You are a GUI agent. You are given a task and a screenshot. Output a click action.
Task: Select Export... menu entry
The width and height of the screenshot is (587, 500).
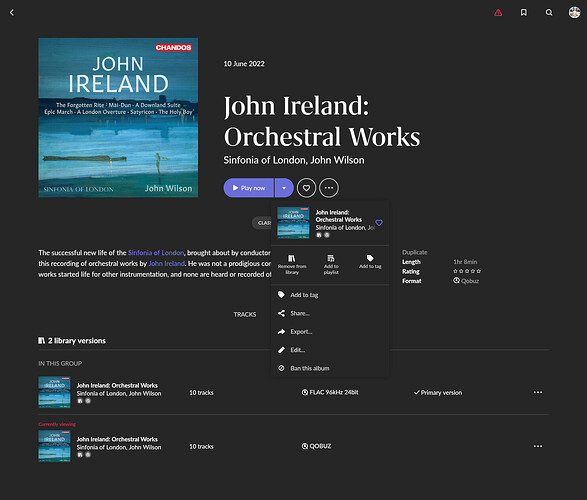click(330, 332)
